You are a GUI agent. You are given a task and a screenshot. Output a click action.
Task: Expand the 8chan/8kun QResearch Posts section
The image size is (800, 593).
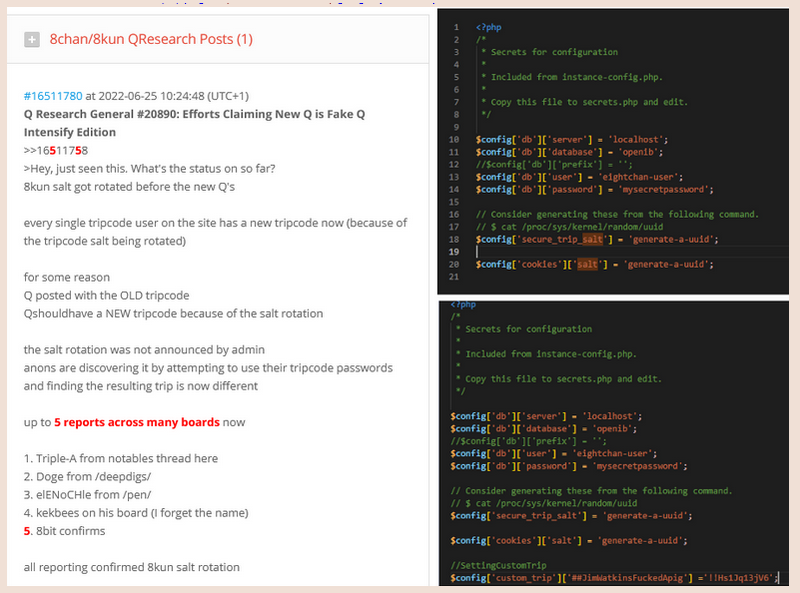coord(32,39)
